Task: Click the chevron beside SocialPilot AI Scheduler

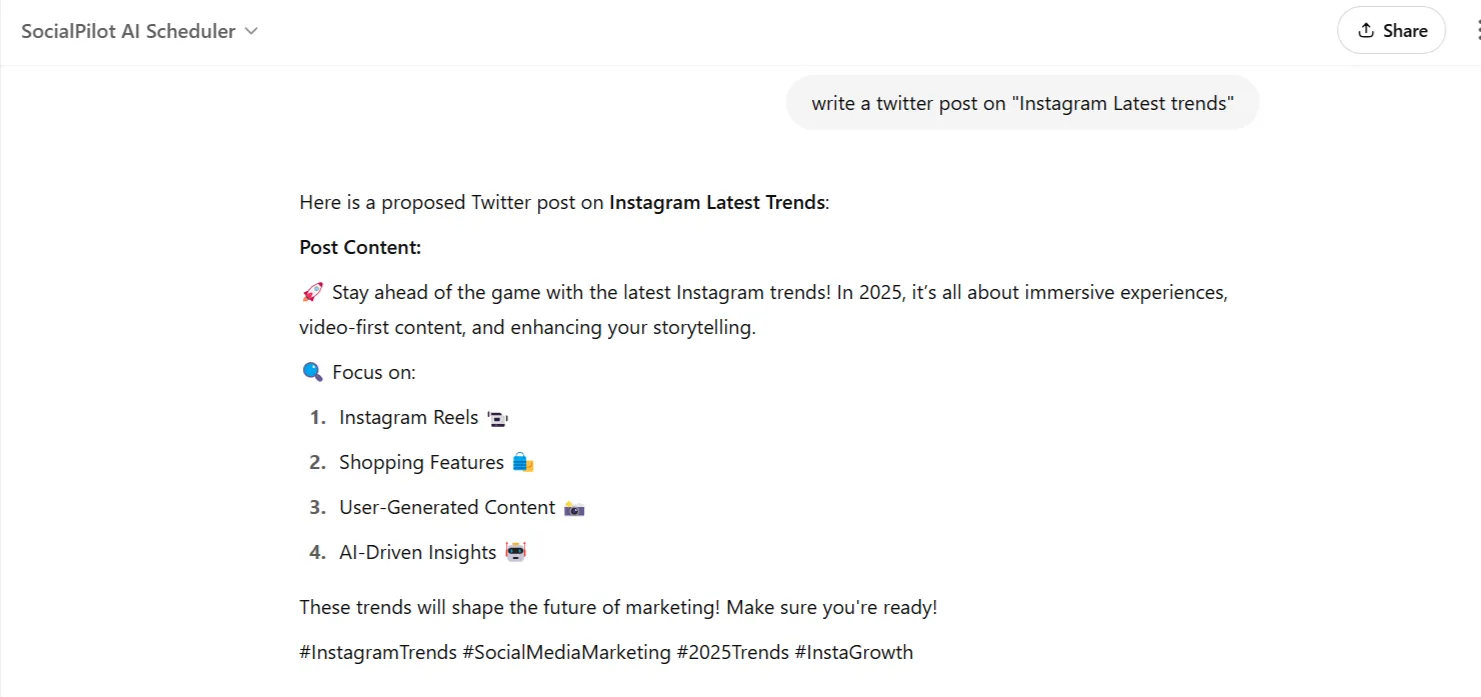Action: coord(251,31)
